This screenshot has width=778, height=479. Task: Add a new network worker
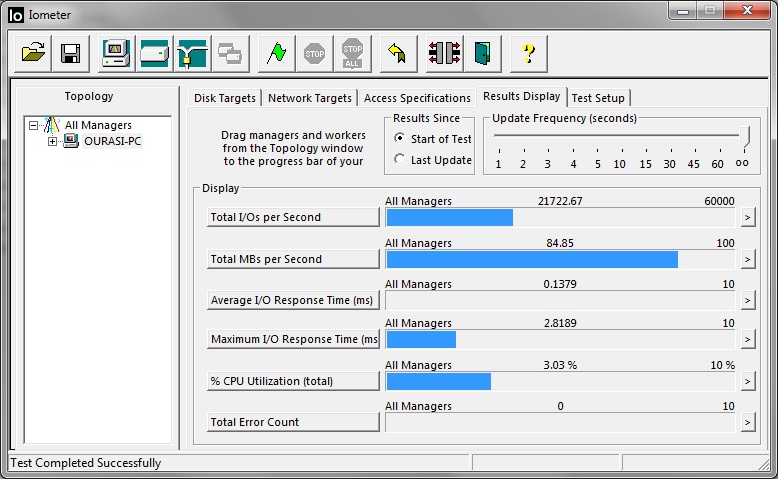pyautogui.click(x=193, y=53)
